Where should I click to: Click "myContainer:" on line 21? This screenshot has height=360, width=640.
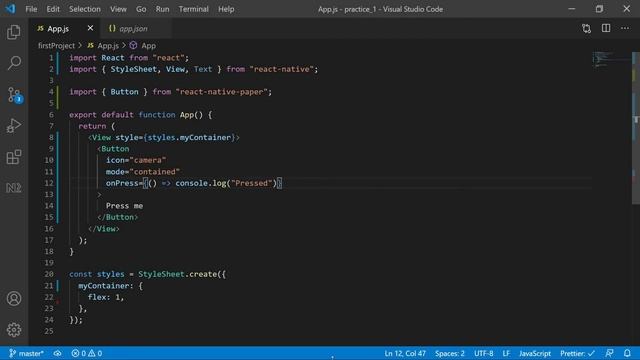tap(106, 286)
